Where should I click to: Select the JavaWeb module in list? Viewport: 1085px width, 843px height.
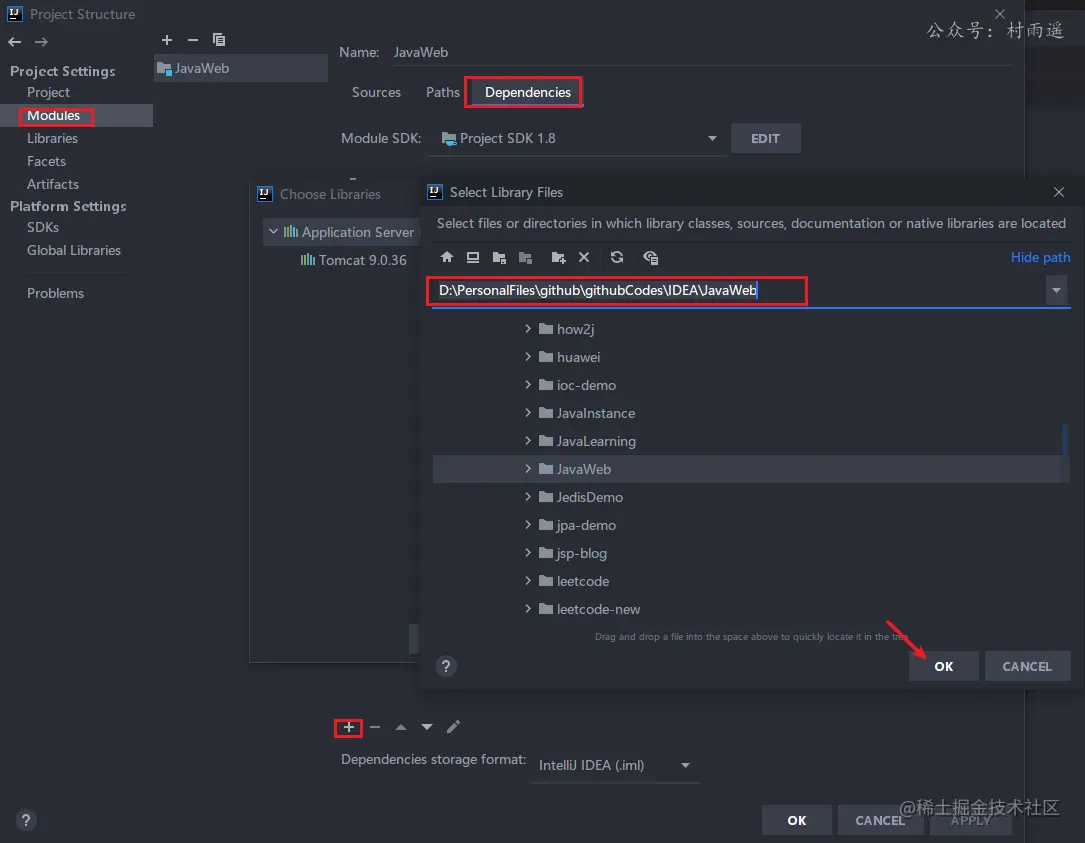[x=241, y=68]
